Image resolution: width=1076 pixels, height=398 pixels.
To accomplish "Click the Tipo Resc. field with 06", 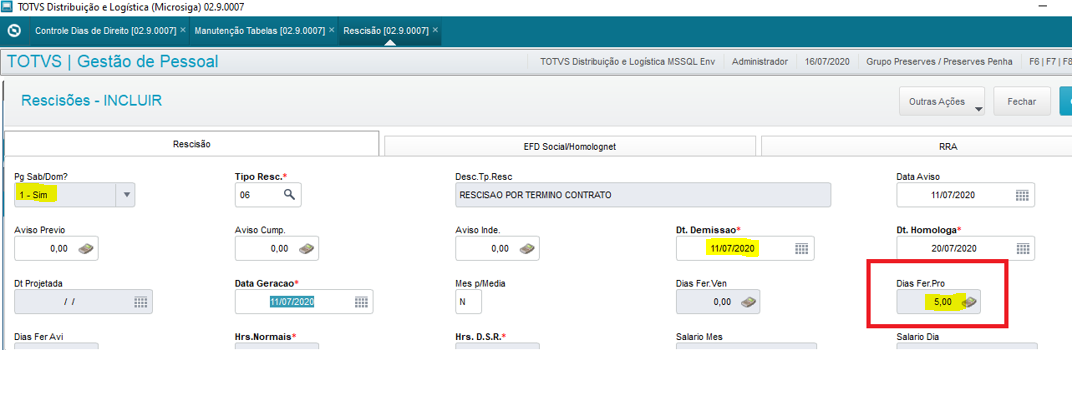I will [x=268, y=195].
